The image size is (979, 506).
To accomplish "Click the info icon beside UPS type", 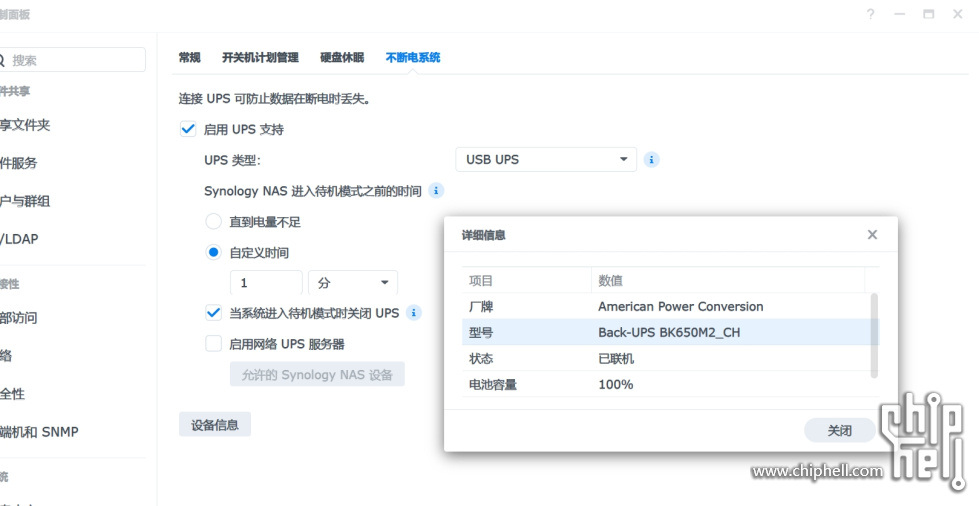I will [x=651, y=160].
